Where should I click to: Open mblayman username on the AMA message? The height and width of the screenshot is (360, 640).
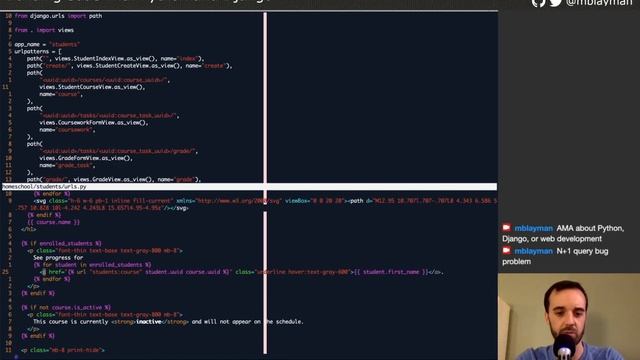pos(533,228)
